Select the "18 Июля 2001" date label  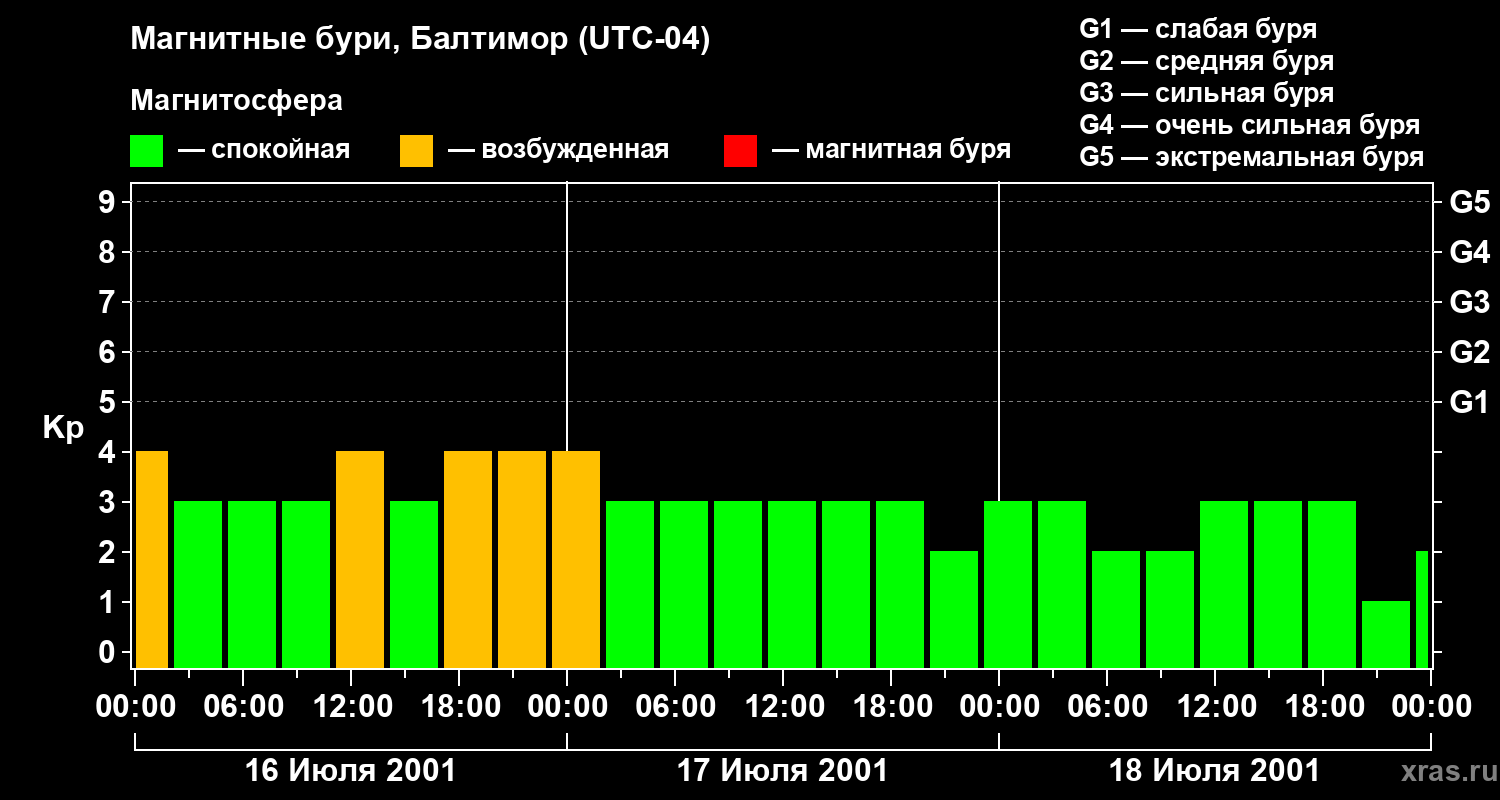(1214, 771)
